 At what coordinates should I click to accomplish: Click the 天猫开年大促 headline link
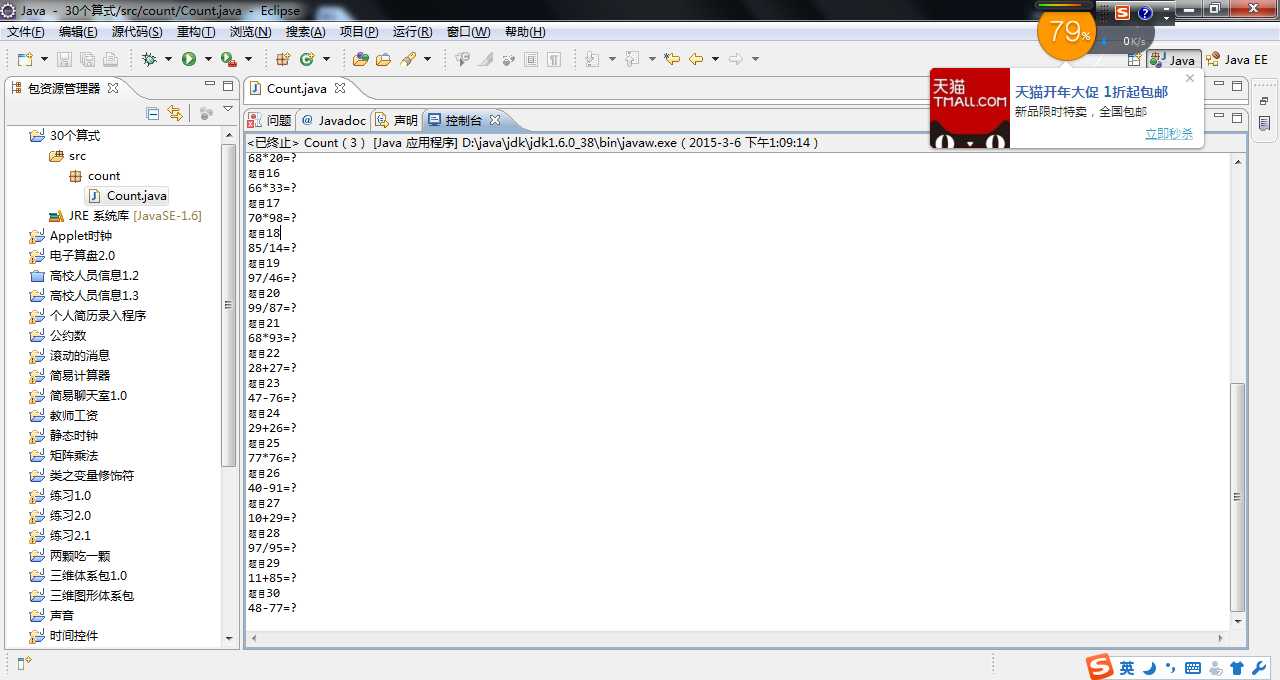click(x=1091, y=92)
